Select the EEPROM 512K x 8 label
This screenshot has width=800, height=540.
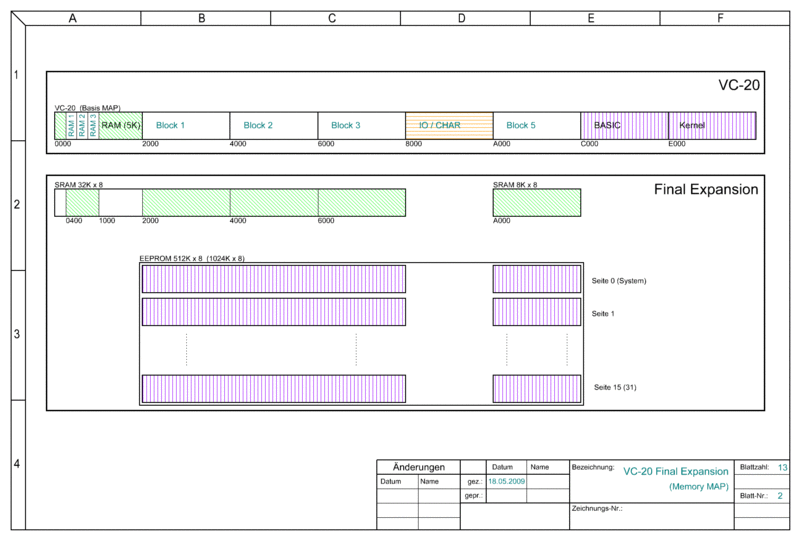191,259
